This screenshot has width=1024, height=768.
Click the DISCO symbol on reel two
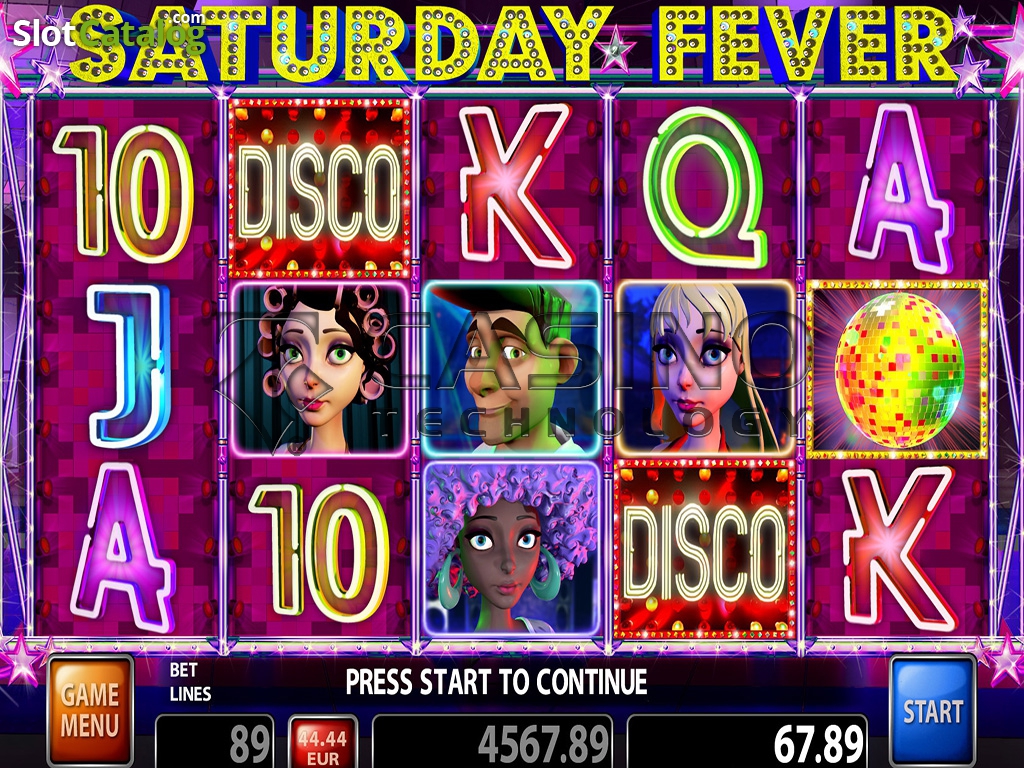point(319,188)
